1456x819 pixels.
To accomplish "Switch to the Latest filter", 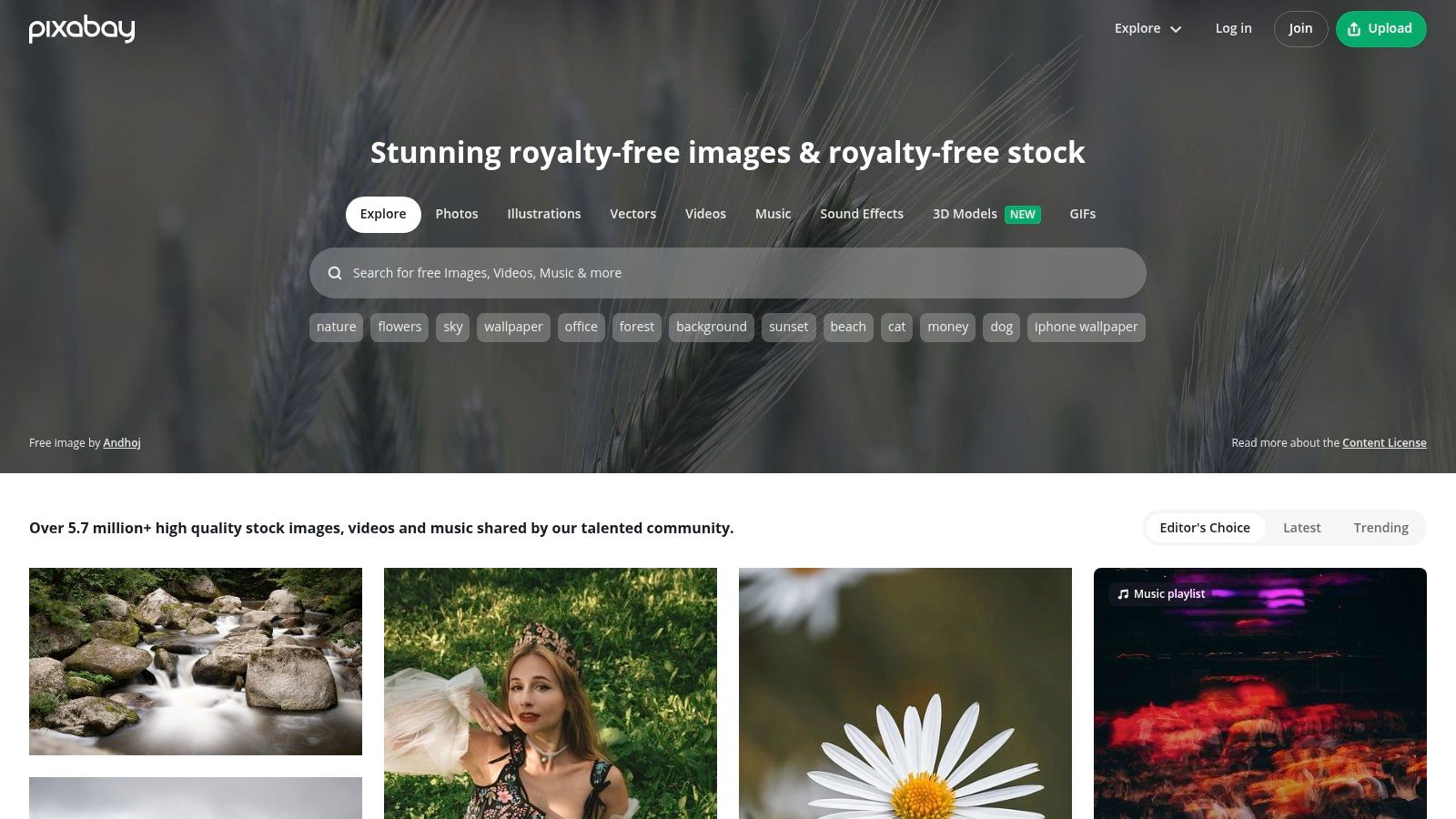I will [1301, 528].
